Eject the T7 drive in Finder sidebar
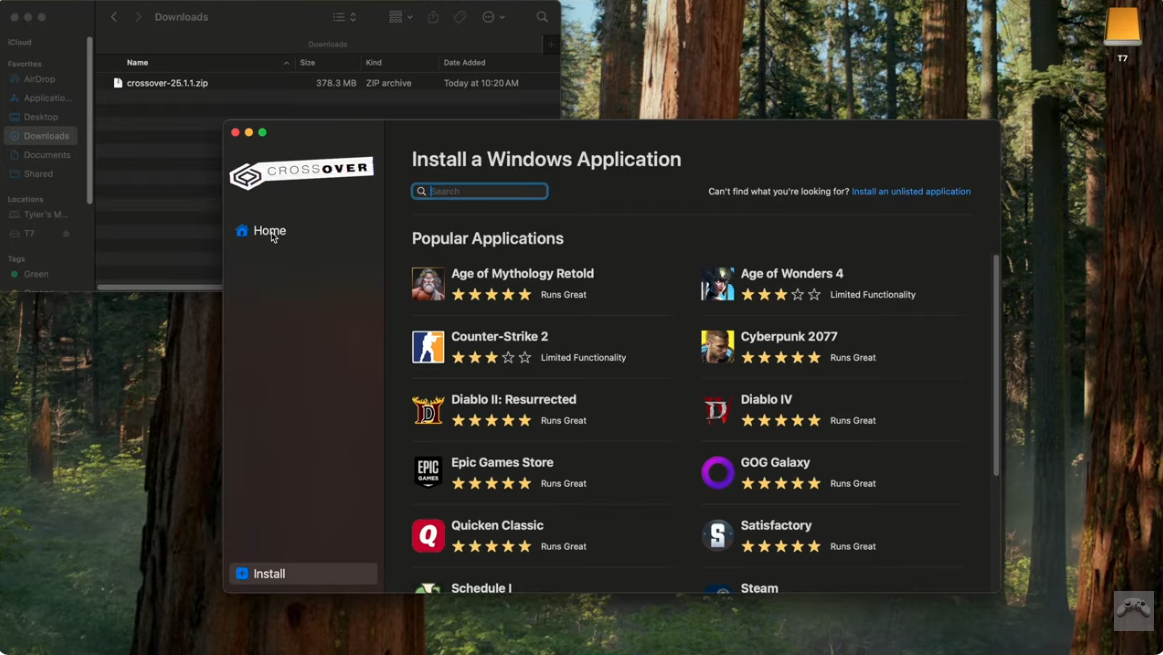Image resolution: width=1163 pixels, height=655 pixels. click(66, 234)
